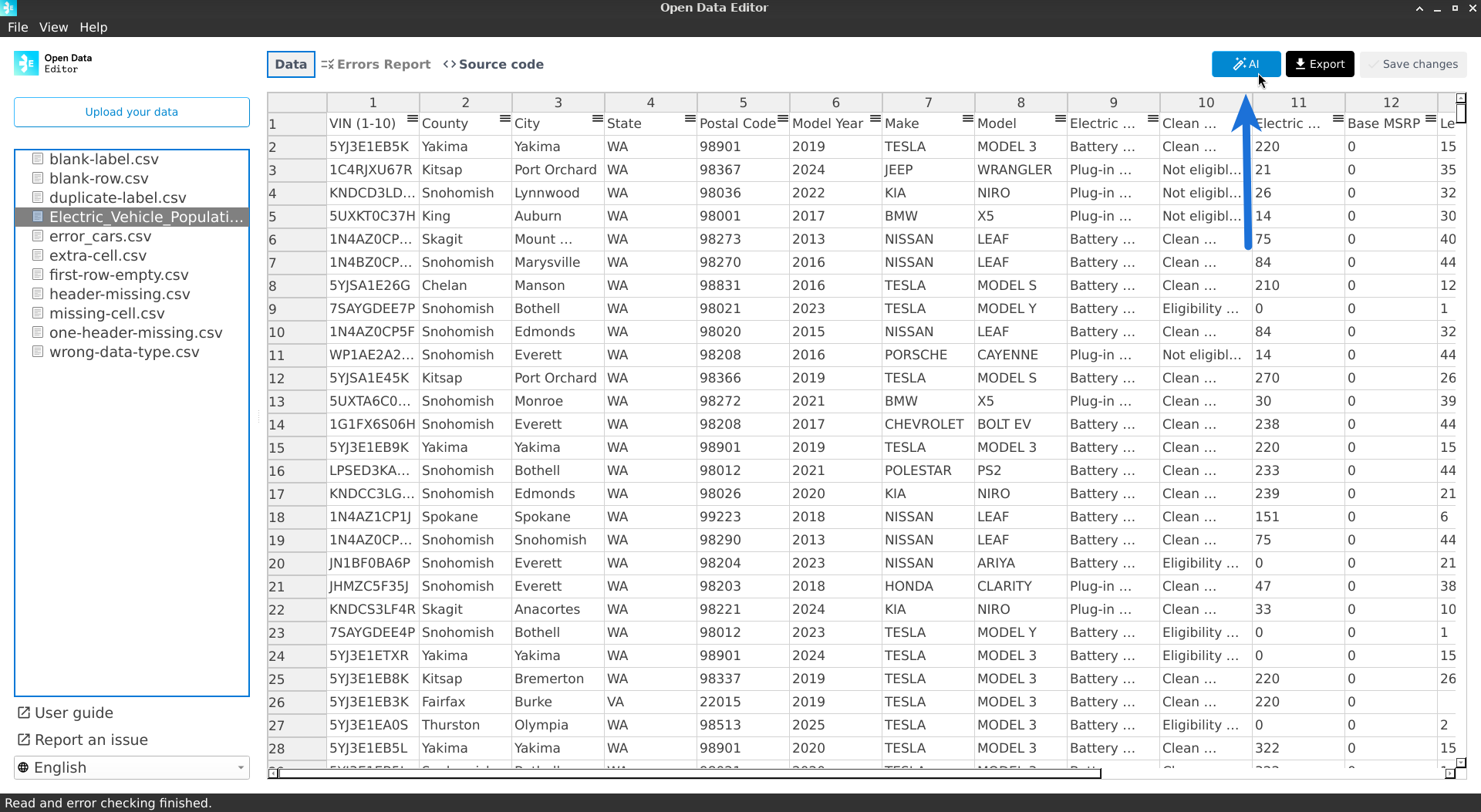Open the VIN column header menu icon

coord(412,119)
